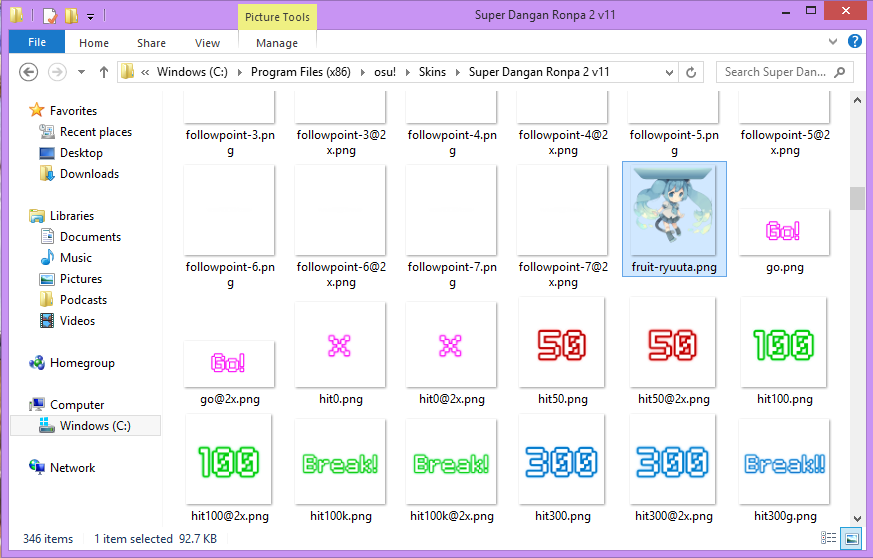Select Computer in navigation pane
This screenshot has width=873, height=558.
click(x=77, y=405)
